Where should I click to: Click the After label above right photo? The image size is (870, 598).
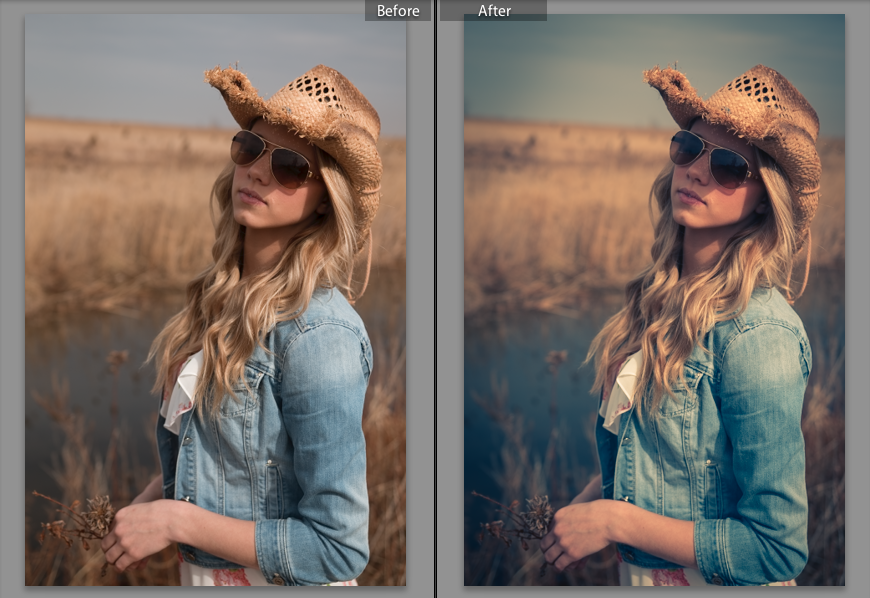coord(494,11)
